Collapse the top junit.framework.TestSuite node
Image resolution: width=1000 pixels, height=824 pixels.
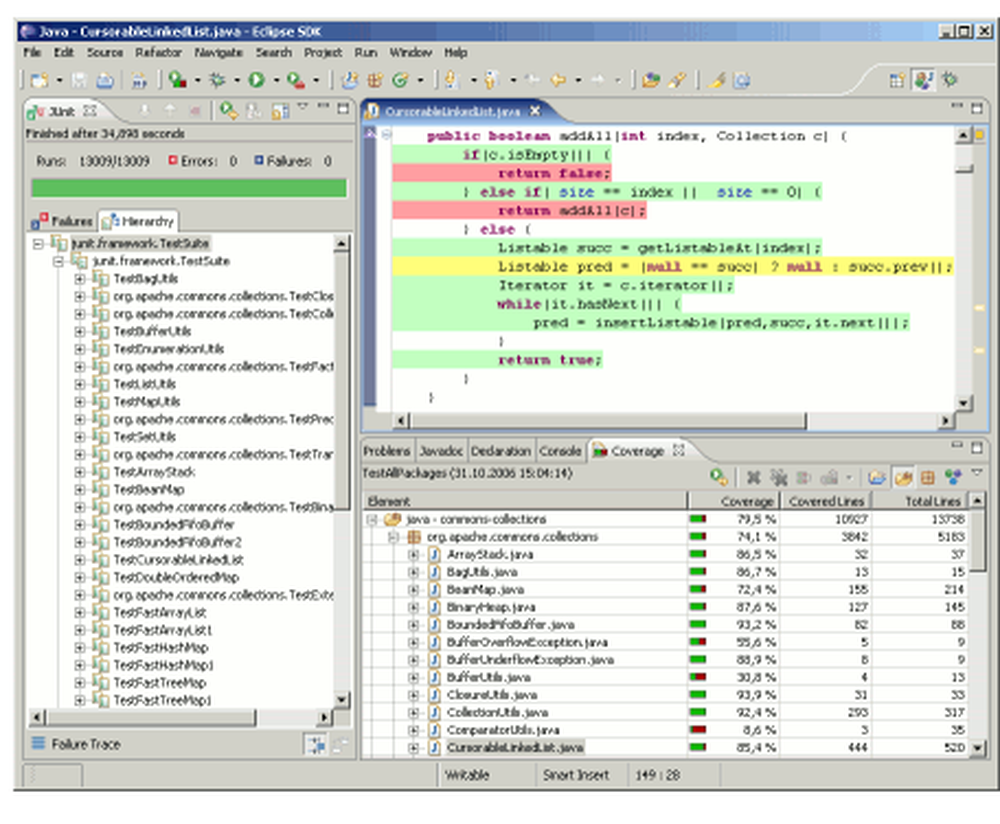pos(38,244)
